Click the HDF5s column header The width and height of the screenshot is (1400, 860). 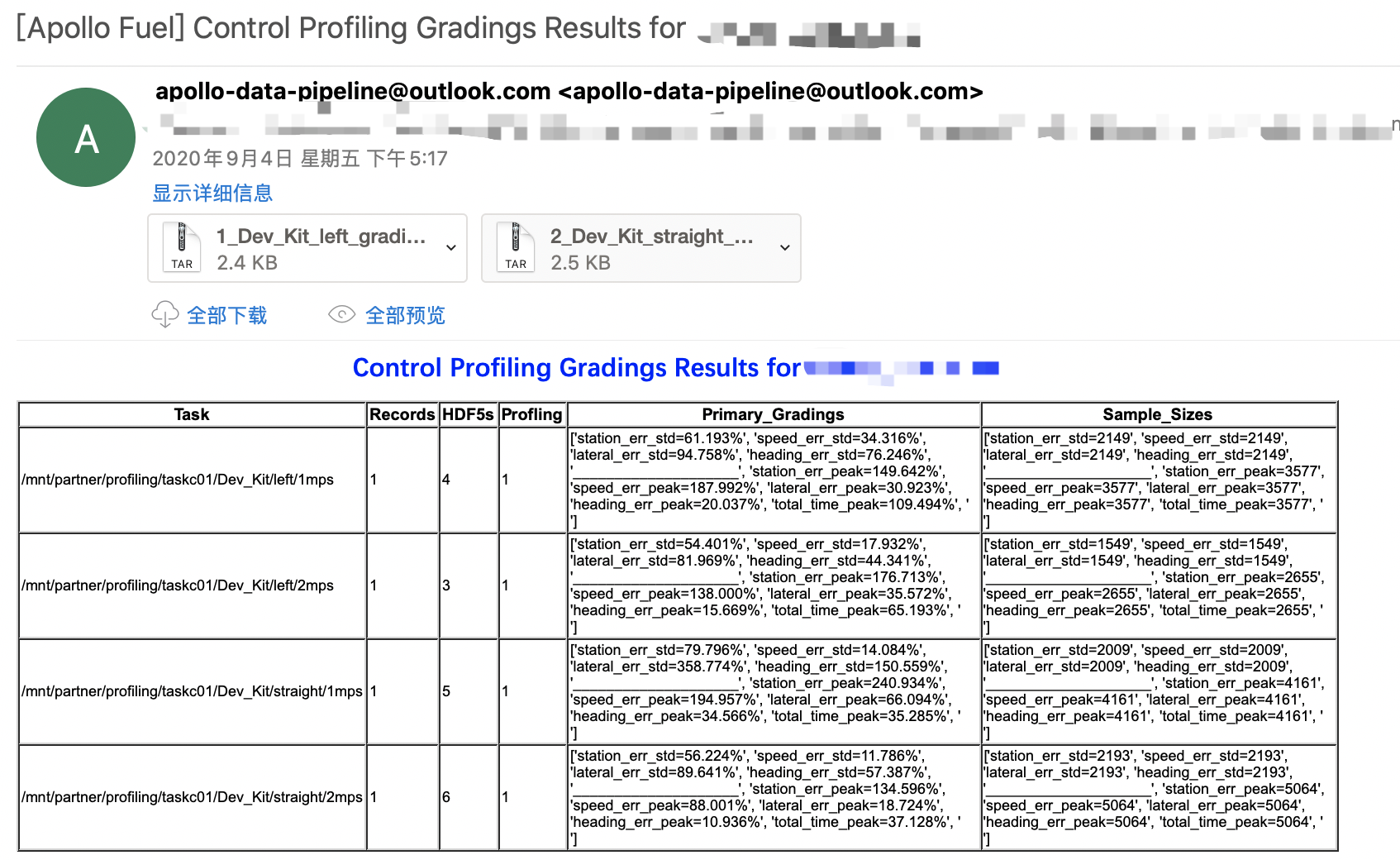point(468,414)
